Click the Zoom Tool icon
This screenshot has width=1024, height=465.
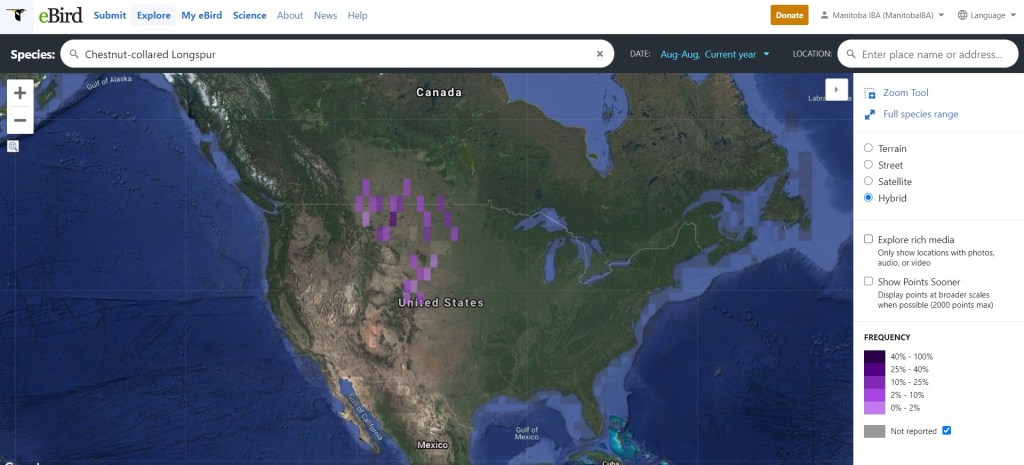870,93
